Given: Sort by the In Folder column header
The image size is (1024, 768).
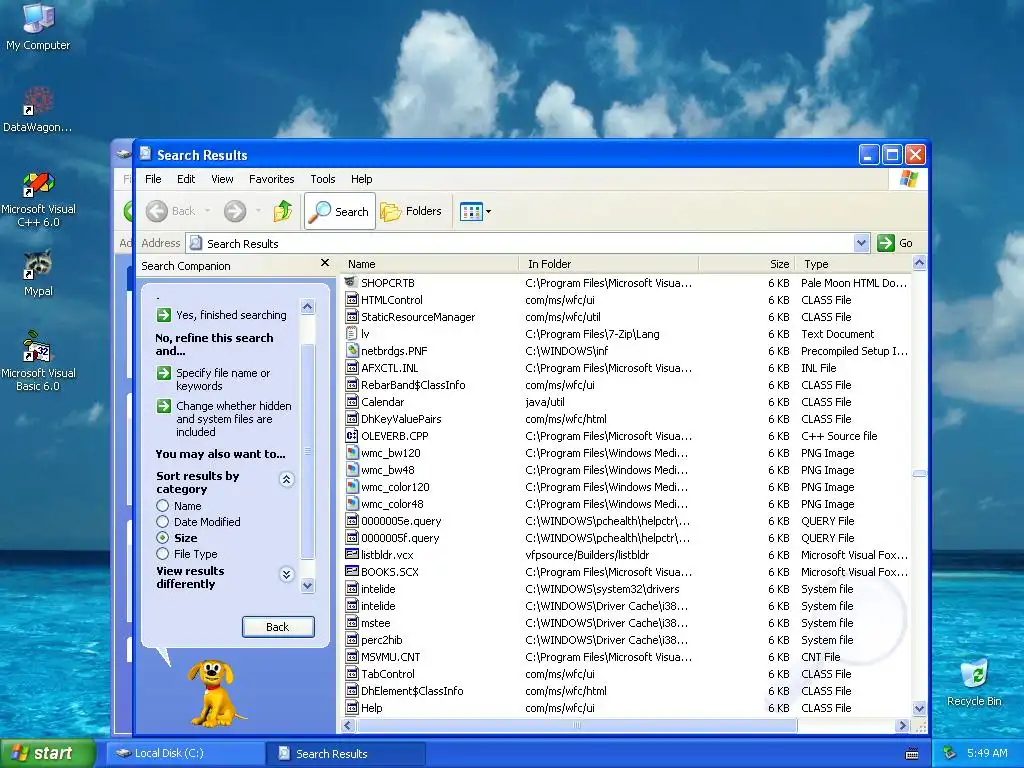Looking at the screenshot, I should click(608, 264).
